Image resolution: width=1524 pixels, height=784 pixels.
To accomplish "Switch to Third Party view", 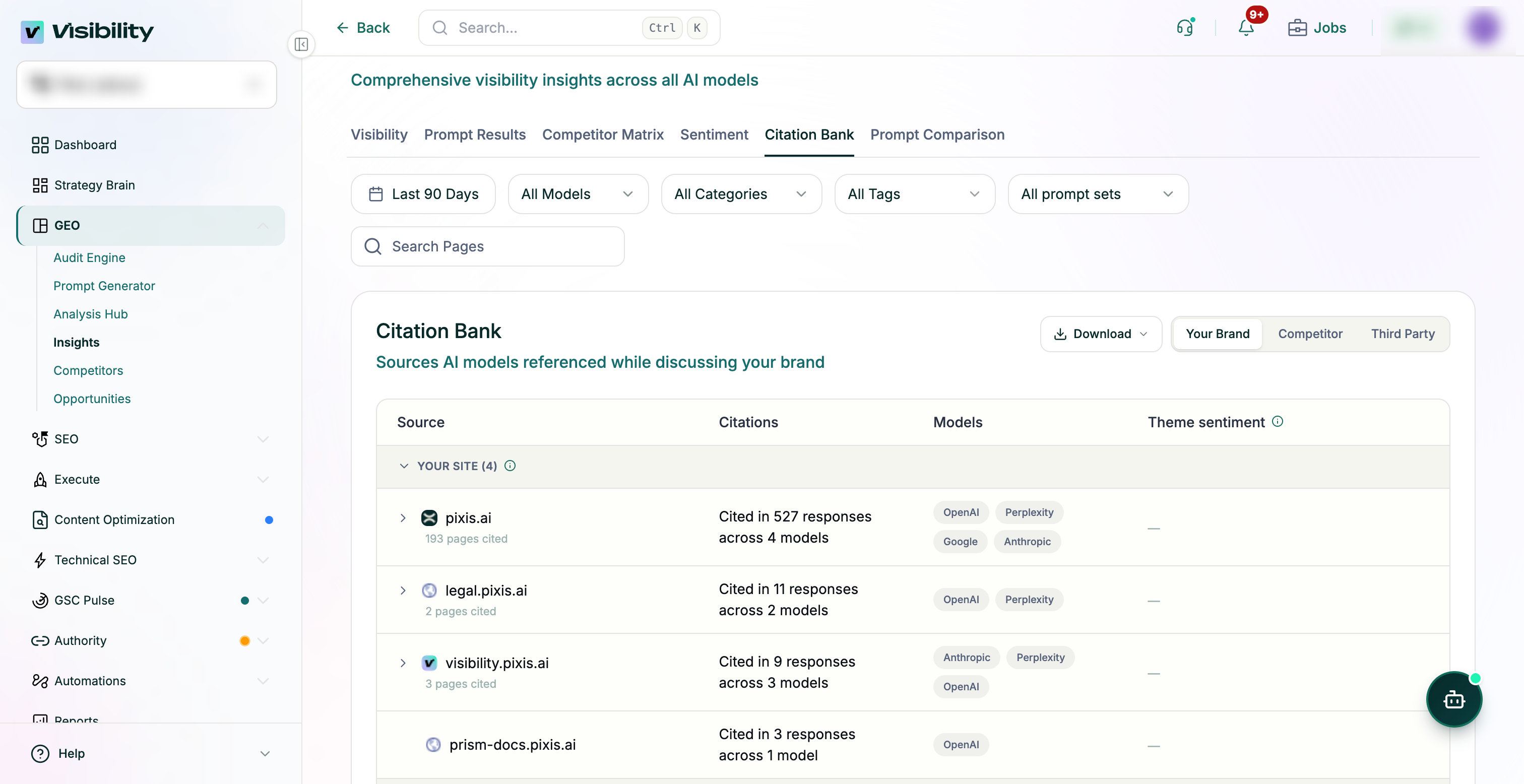I will [x=1403, y=334].
